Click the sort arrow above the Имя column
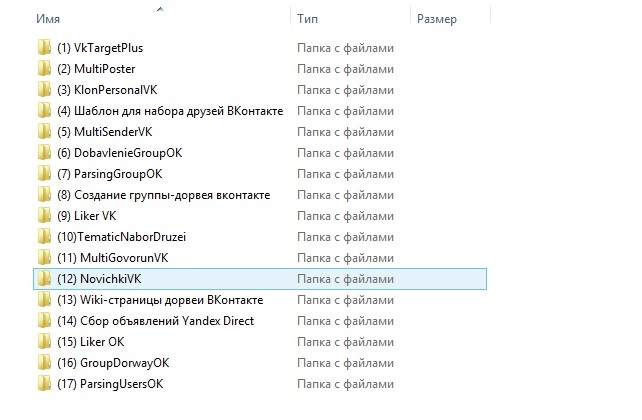Image resolution: width=642 pixels, height=420 pixels. 160,7
